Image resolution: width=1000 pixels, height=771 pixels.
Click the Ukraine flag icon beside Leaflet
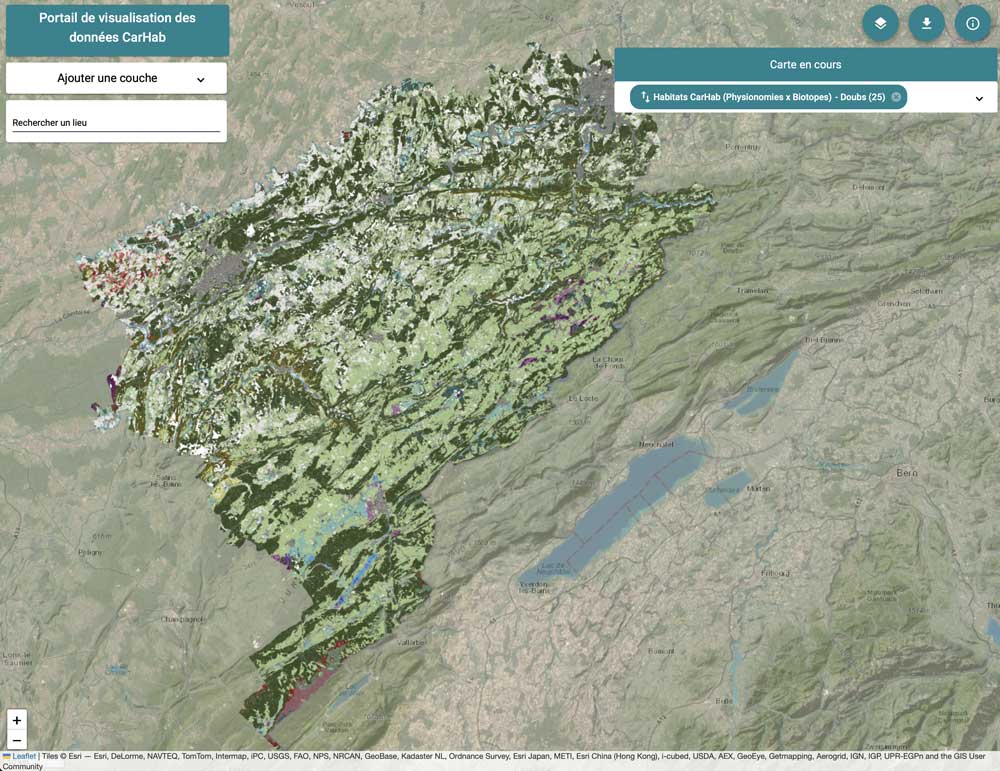click(7, 756)
